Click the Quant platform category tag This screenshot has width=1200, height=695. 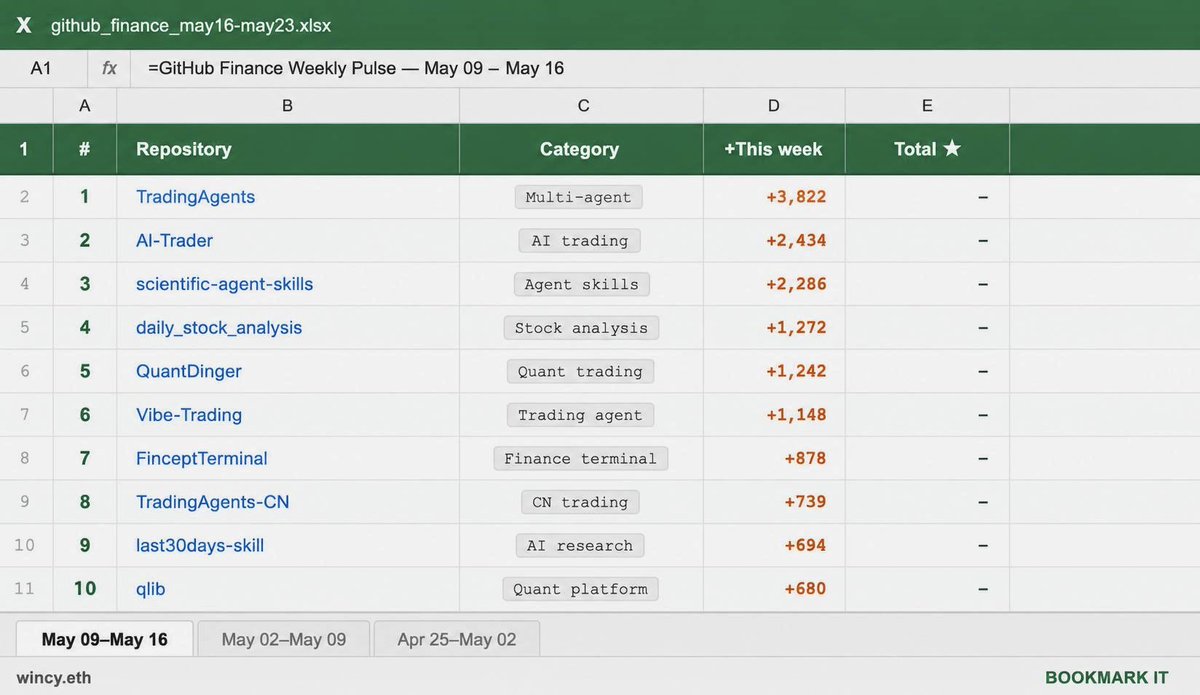[580, 589]
